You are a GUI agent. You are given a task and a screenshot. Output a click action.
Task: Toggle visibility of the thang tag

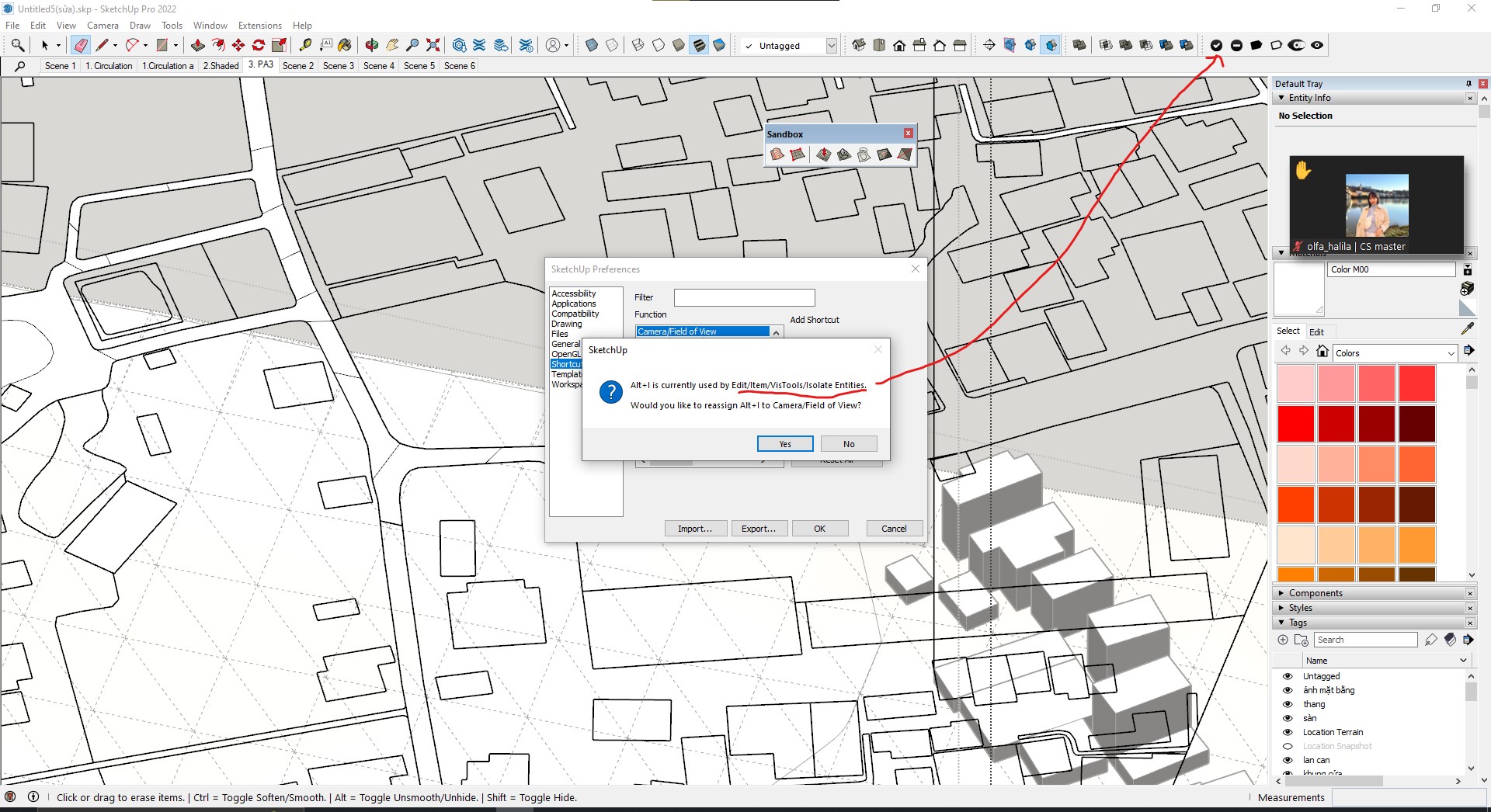pos(1288,704)
